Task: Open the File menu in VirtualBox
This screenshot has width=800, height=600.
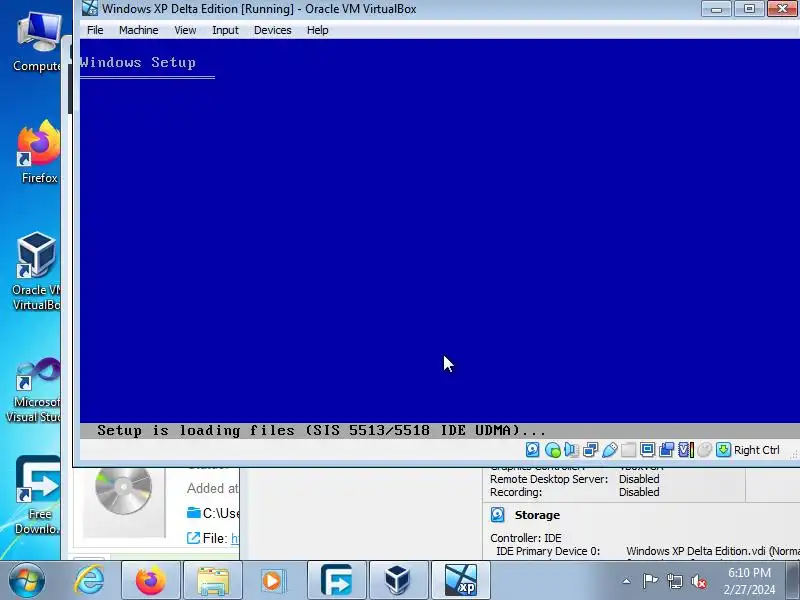Action: point(95,30)
